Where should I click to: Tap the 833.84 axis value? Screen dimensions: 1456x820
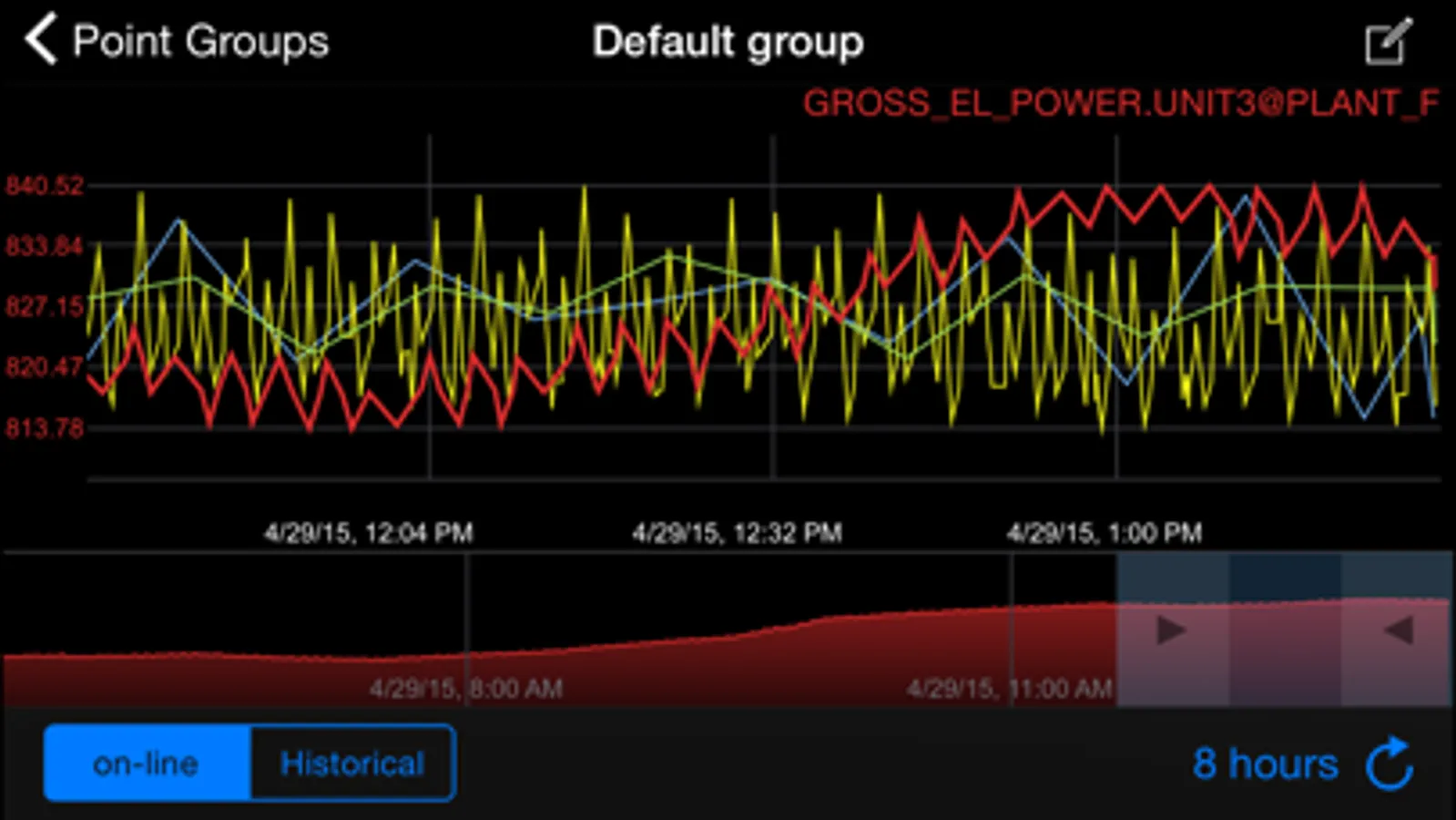(x=45, y=246)
